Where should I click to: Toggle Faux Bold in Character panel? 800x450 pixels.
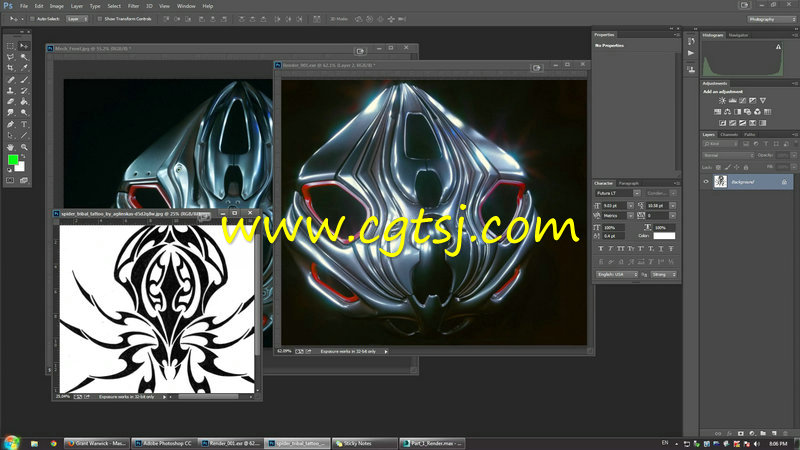pos(601,248)
